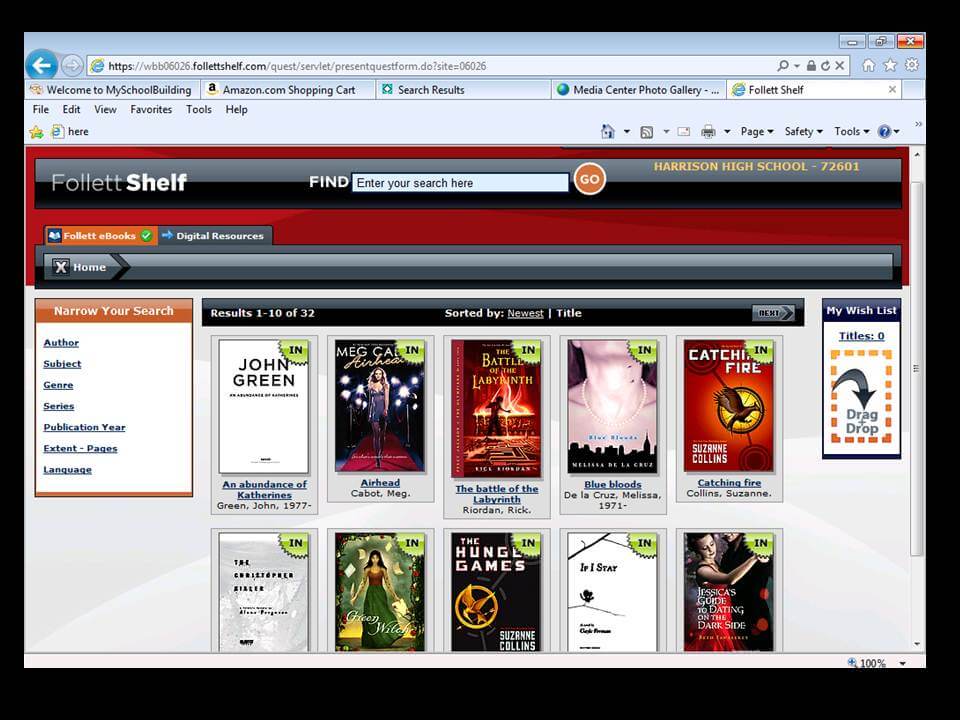This screenshot has width=960, height=720.
Task: Narrow search by Publication Year
Action: 84,427
